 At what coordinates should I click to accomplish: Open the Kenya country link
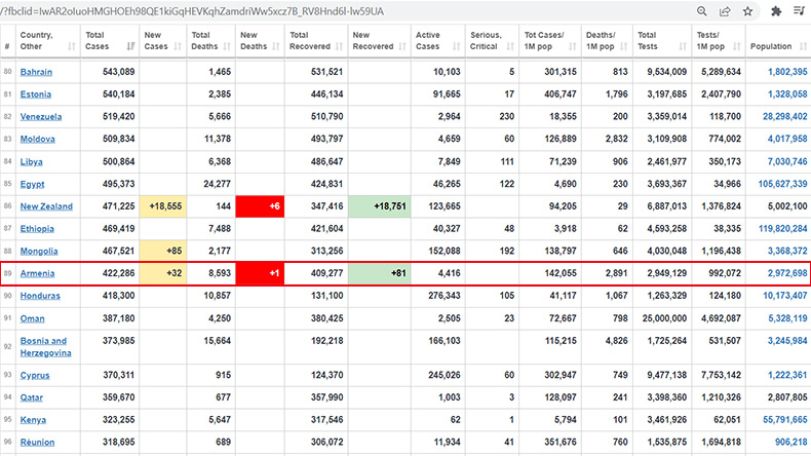click(x=33, y=420)
